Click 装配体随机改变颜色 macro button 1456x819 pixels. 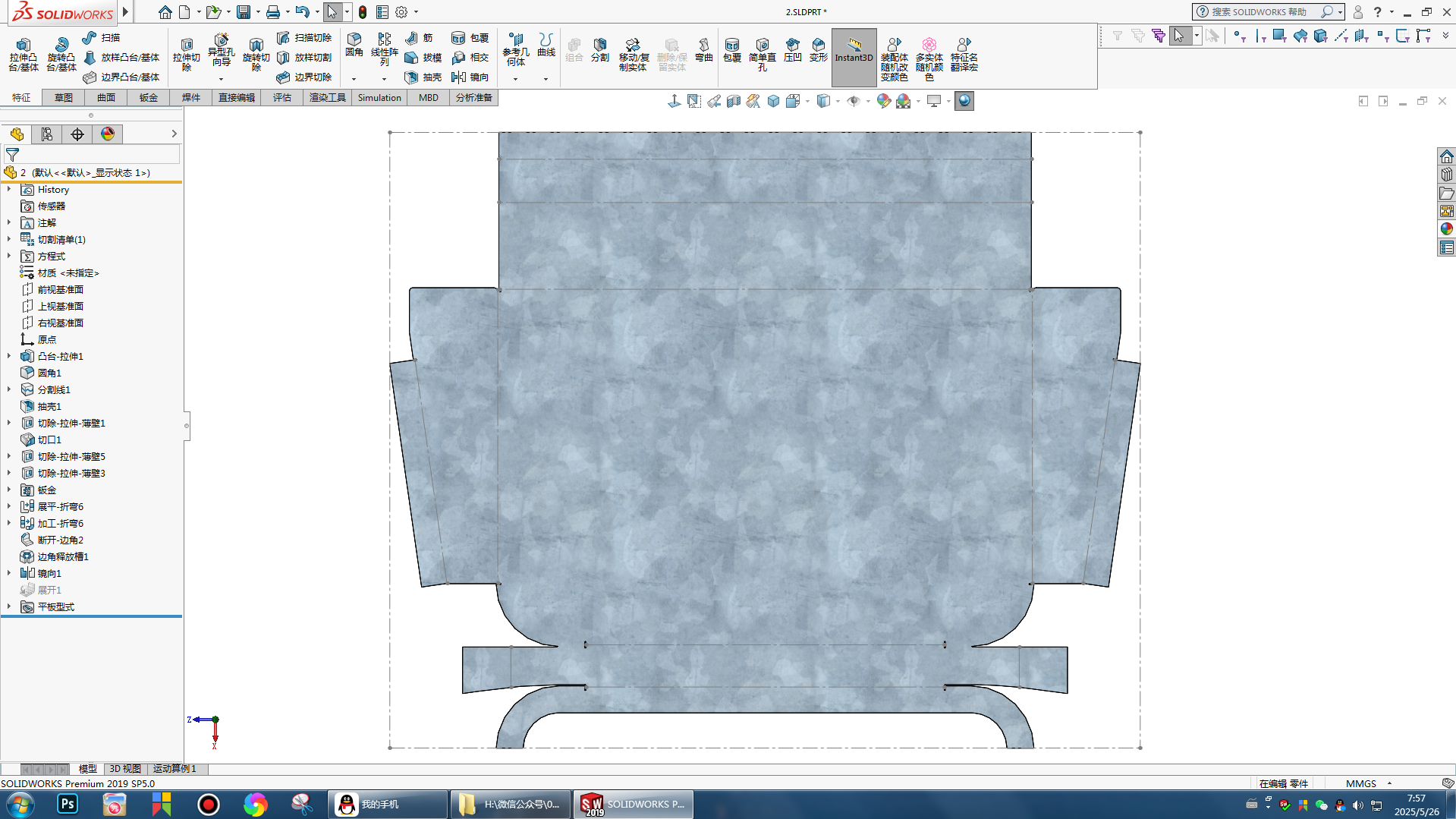[x=895, y=59]
